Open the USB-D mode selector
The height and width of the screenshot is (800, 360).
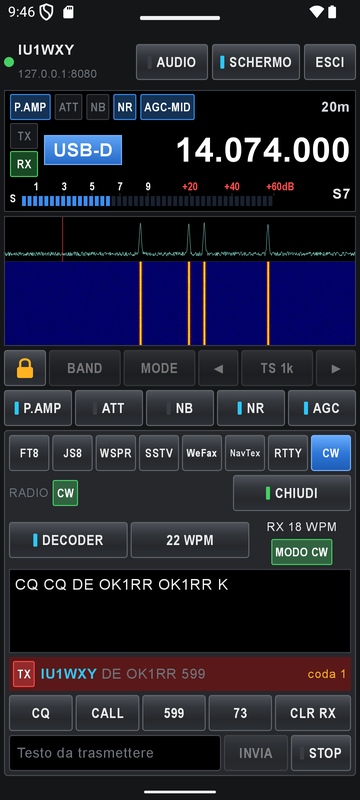pyautogui.click(x=83, y=150)
